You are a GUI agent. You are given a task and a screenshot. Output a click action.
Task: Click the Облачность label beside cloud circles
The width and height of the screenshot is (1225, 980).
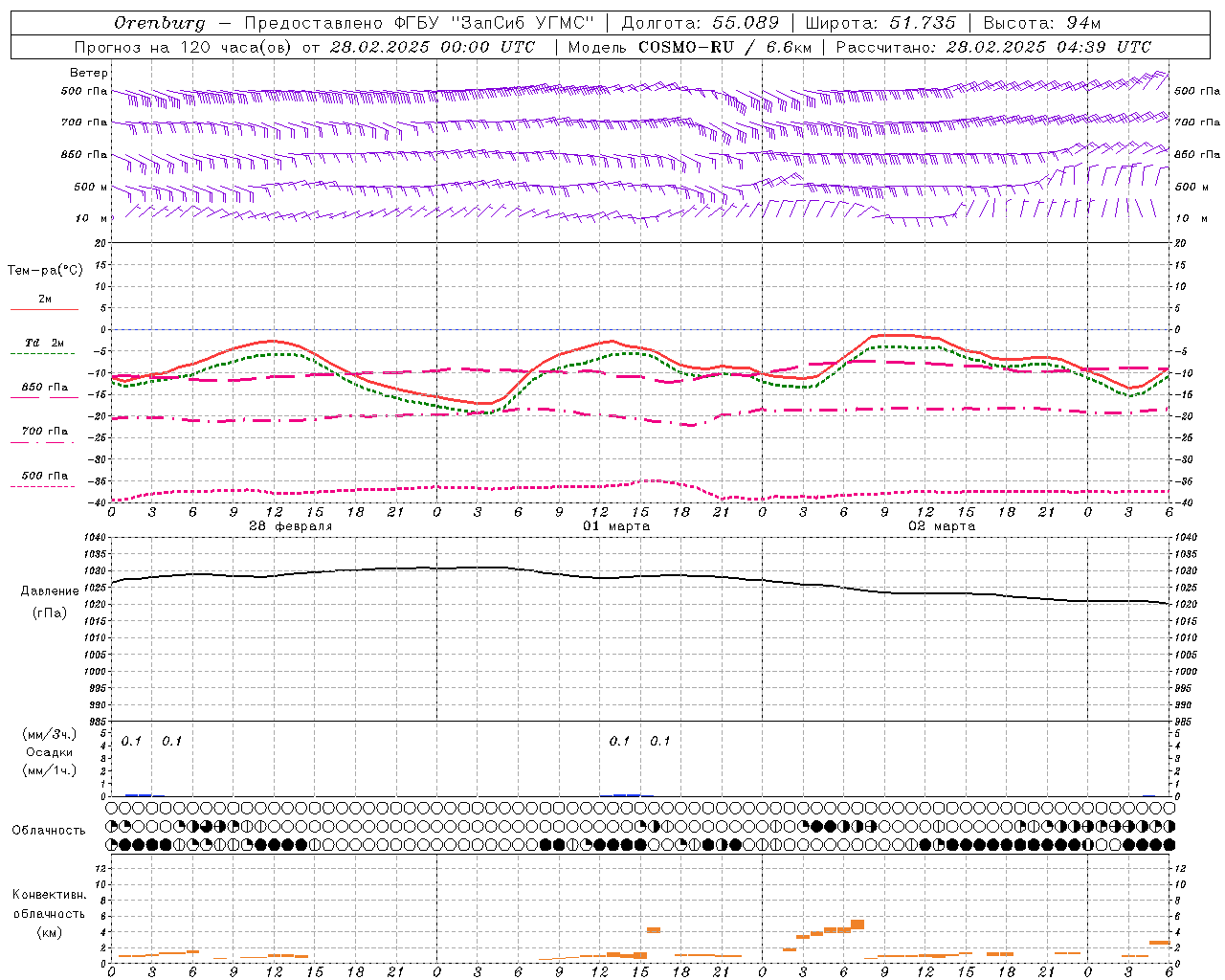[x=49, y=830]
